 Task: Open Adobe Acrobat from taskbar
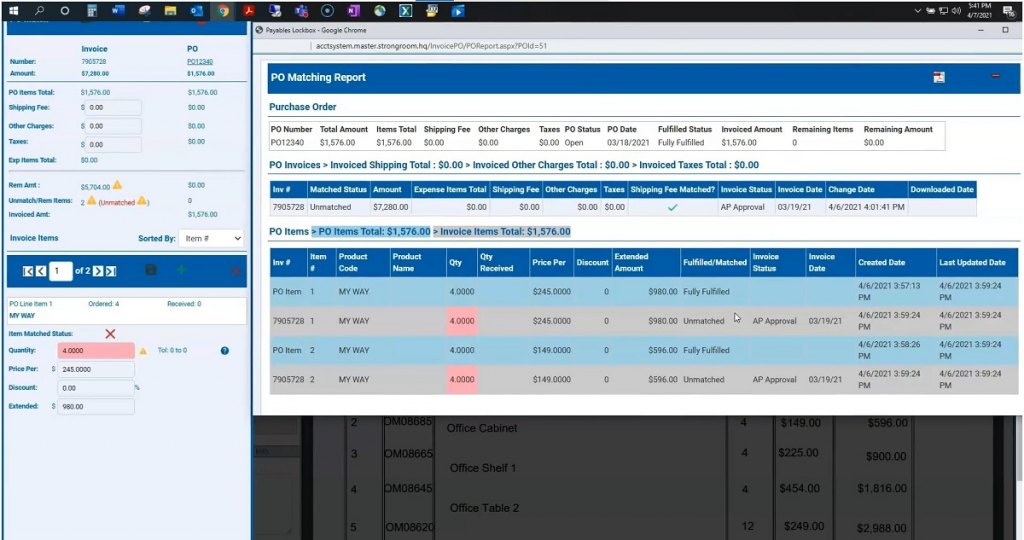click(248, 10)
